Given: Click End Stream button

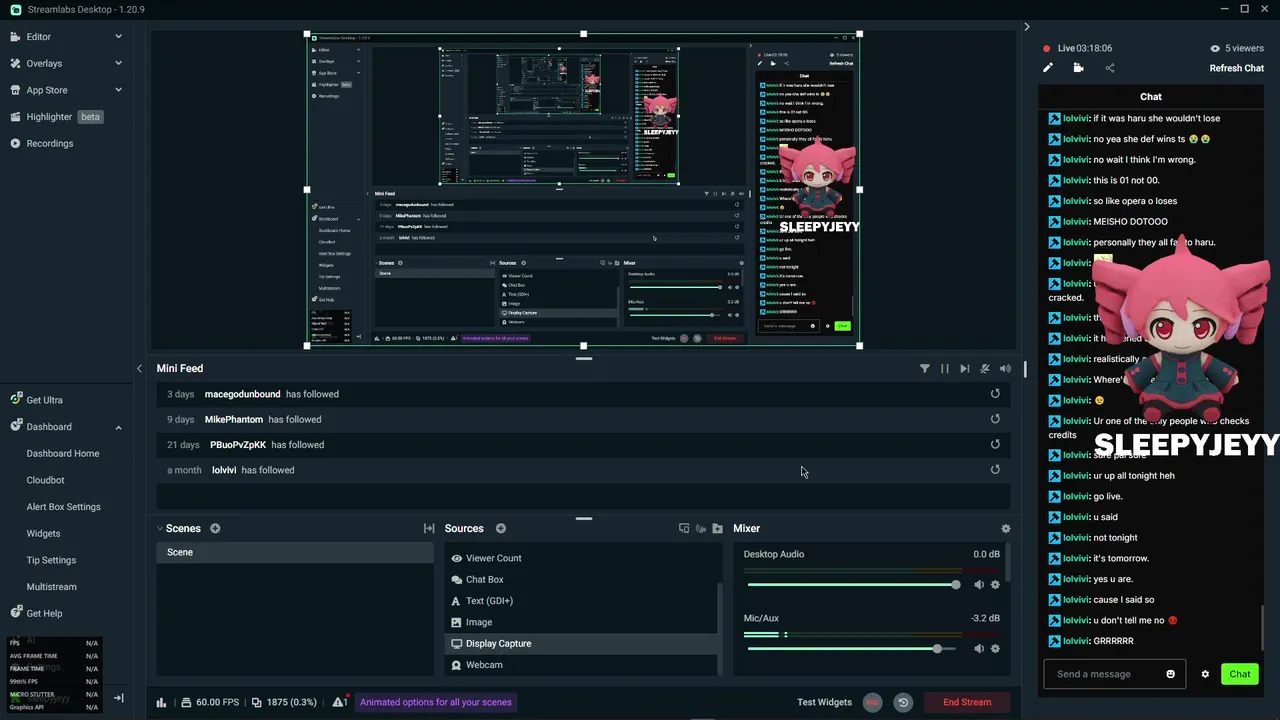Looking at the screenshot, I should click(x=967, y=702).
